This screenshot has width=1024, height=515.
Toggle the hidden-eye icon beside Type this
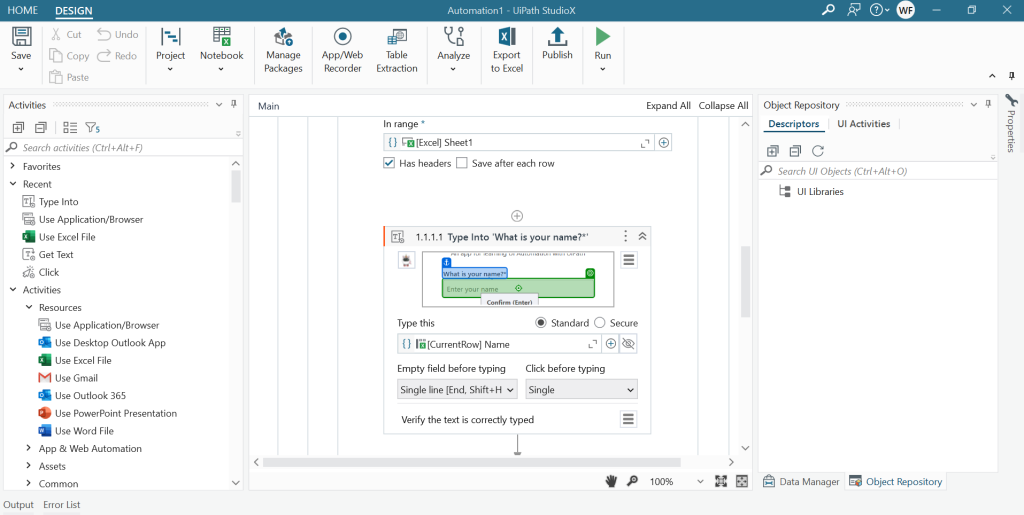coord(628,344)
